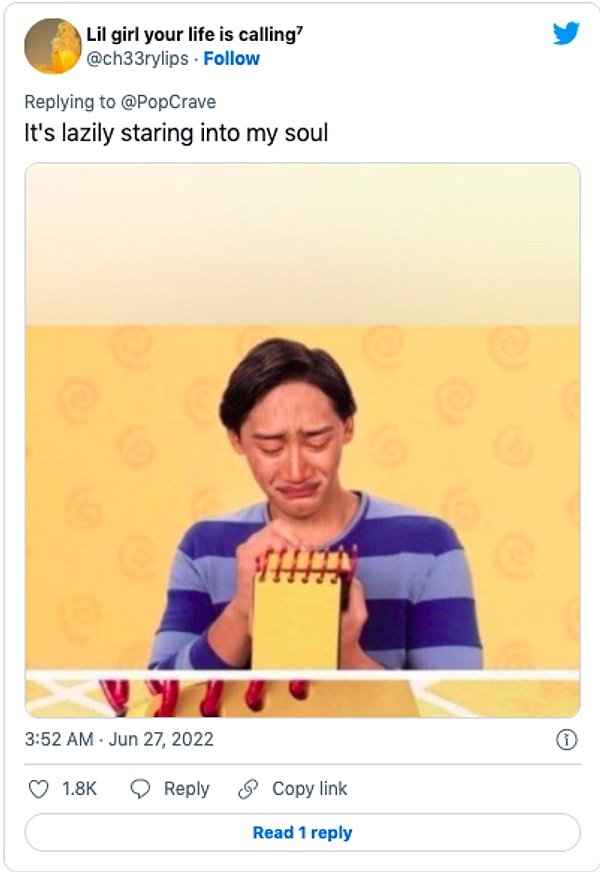Click the Jun 27, 2022 date
This screenshot has height=872, width=600.
(x=161, y=739)
